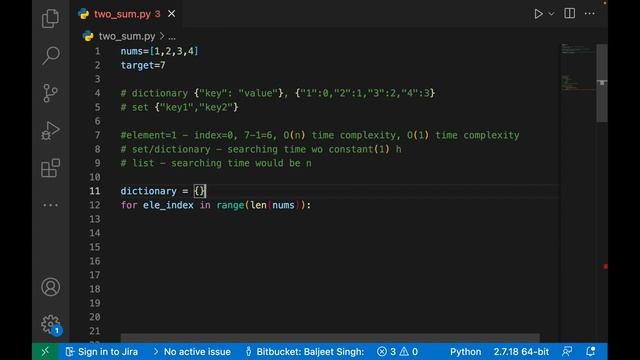Change language mode Python

[x=465, y=351]
